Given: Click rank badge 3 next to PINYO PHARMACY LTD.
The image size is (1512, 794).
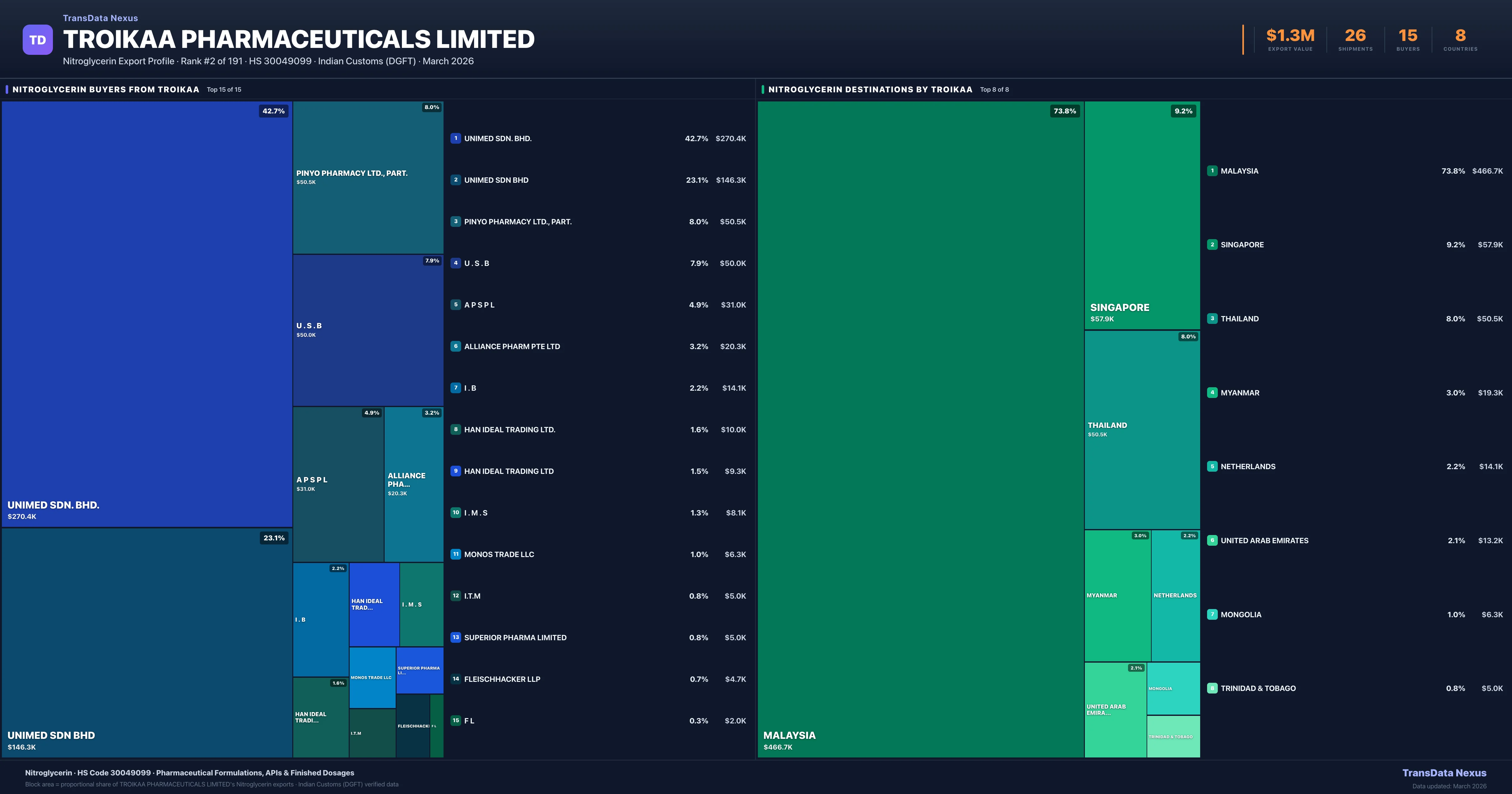Looking at the screenshot, I should coord(456,222).
